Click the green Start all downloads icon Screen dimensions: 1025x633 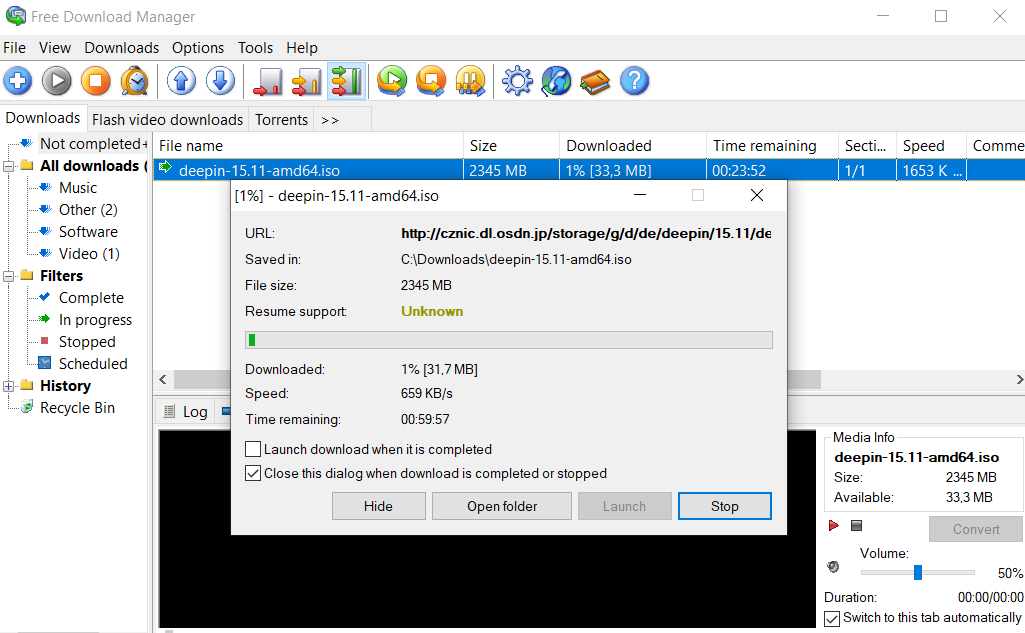click(392, 81)
